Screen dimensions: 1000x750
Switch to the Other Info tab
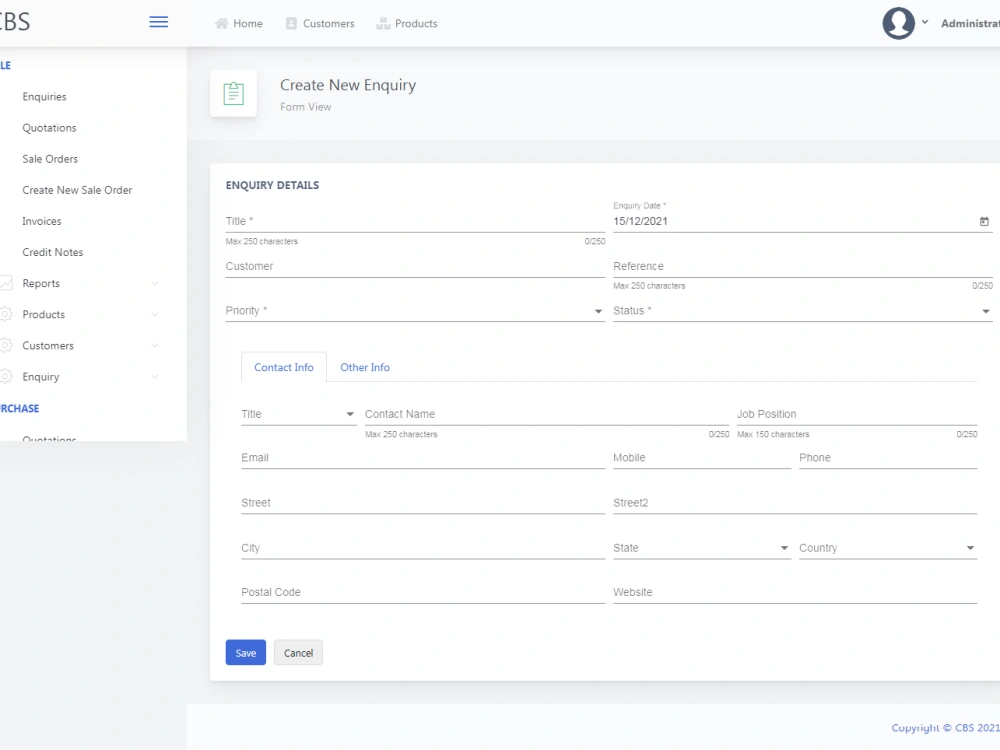[365, 367]
